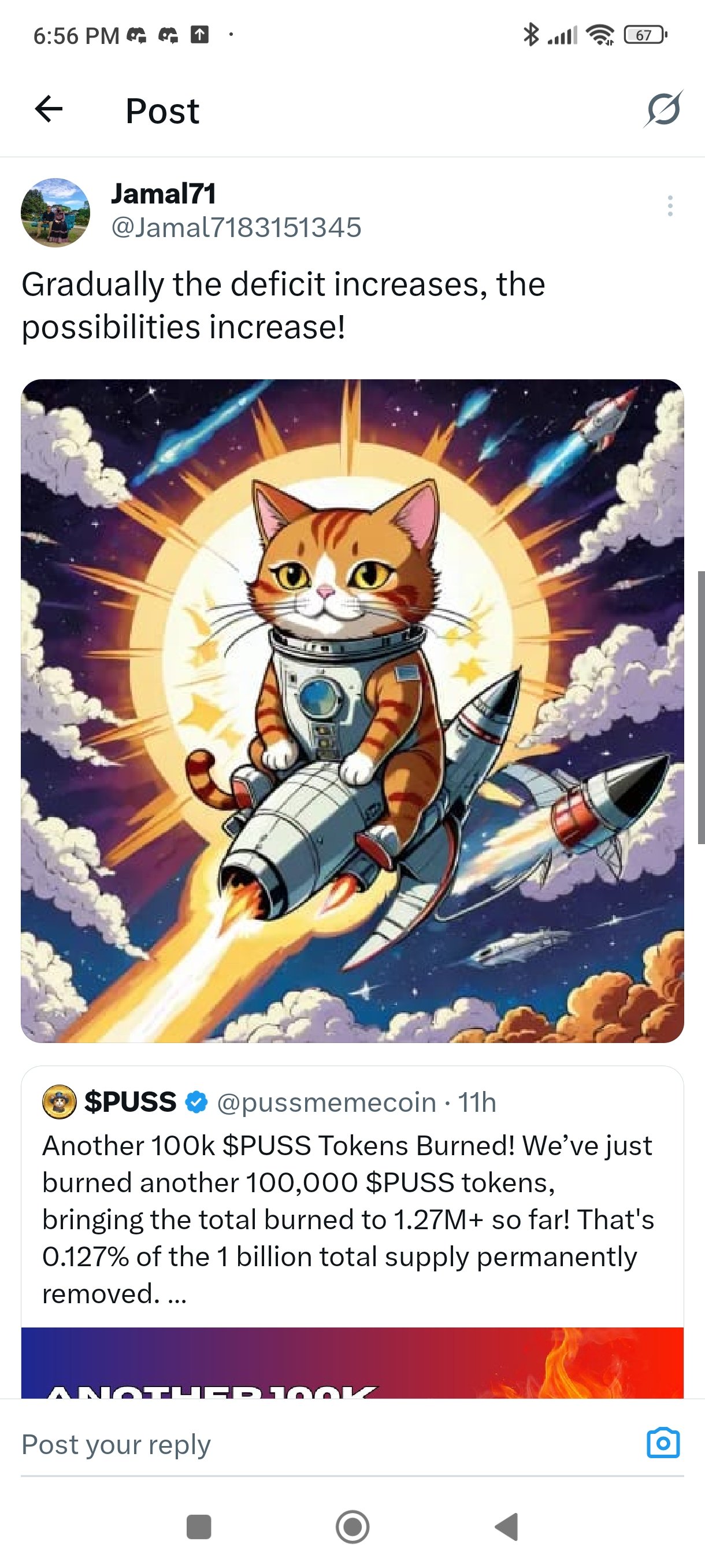Image resolution: width=705 pixels, height=1568 pixels.
Task: Open the $PUSS account avatar
Action: point(59,1103)
